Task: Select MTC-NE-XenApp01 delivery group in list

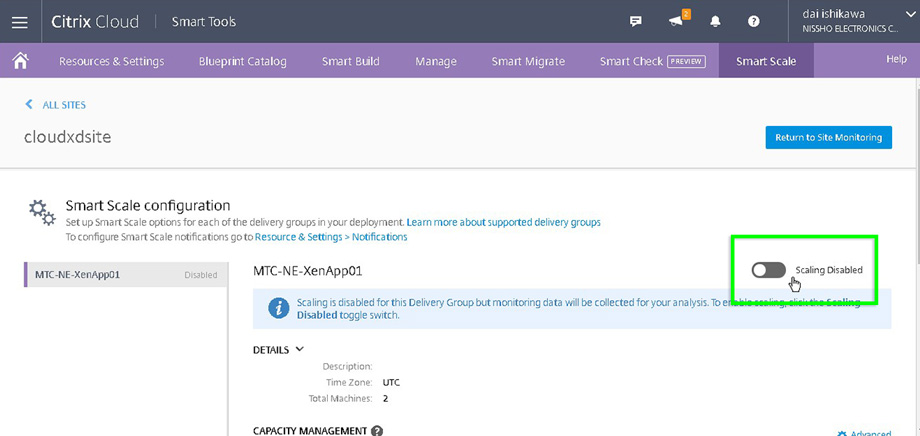Action: [x=126, y=274]
